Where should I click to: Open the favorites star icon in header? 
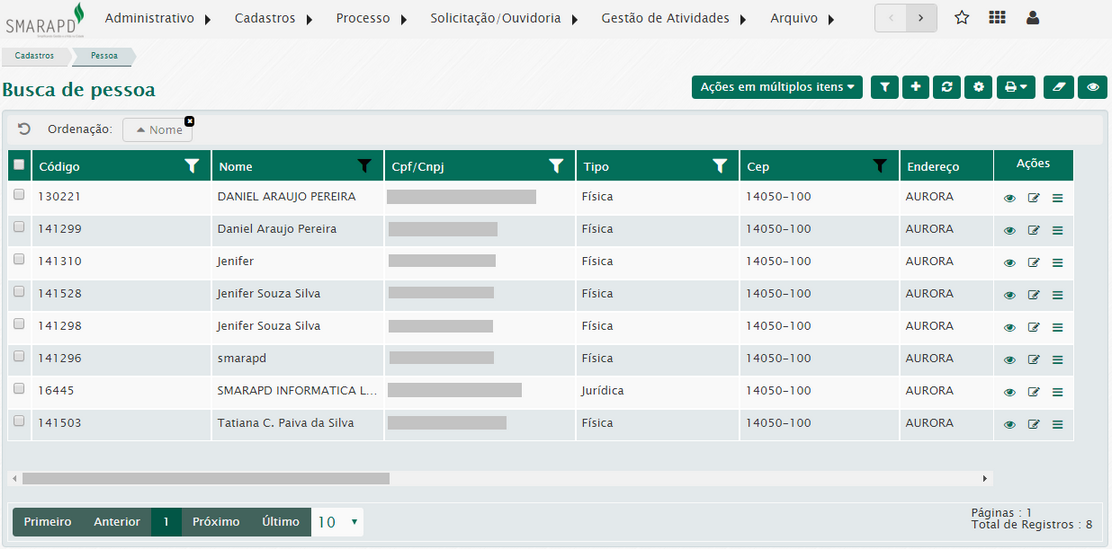click(x=961, y=18)
